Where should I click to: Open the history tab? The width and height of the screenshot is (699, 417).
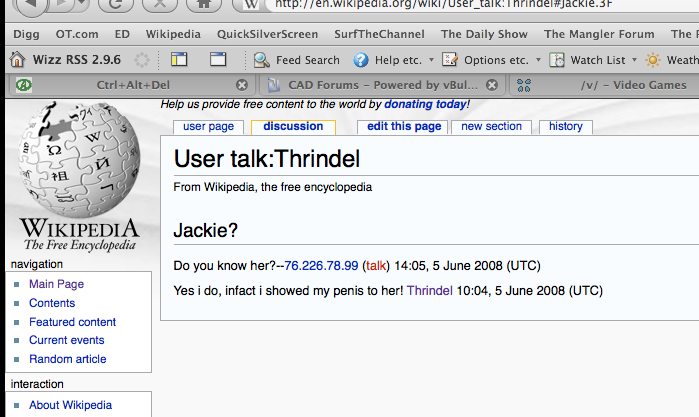coord(566,127)
